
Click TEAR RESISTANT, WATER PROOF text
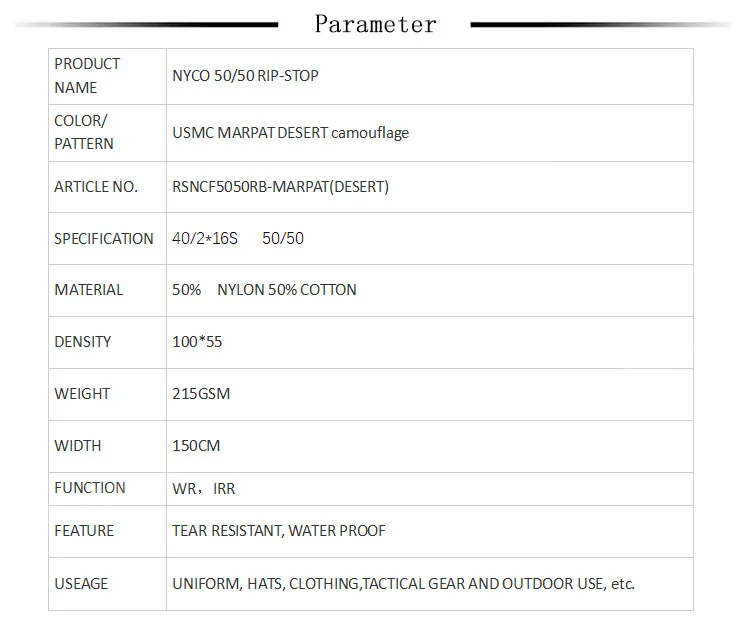pos(279,531)
